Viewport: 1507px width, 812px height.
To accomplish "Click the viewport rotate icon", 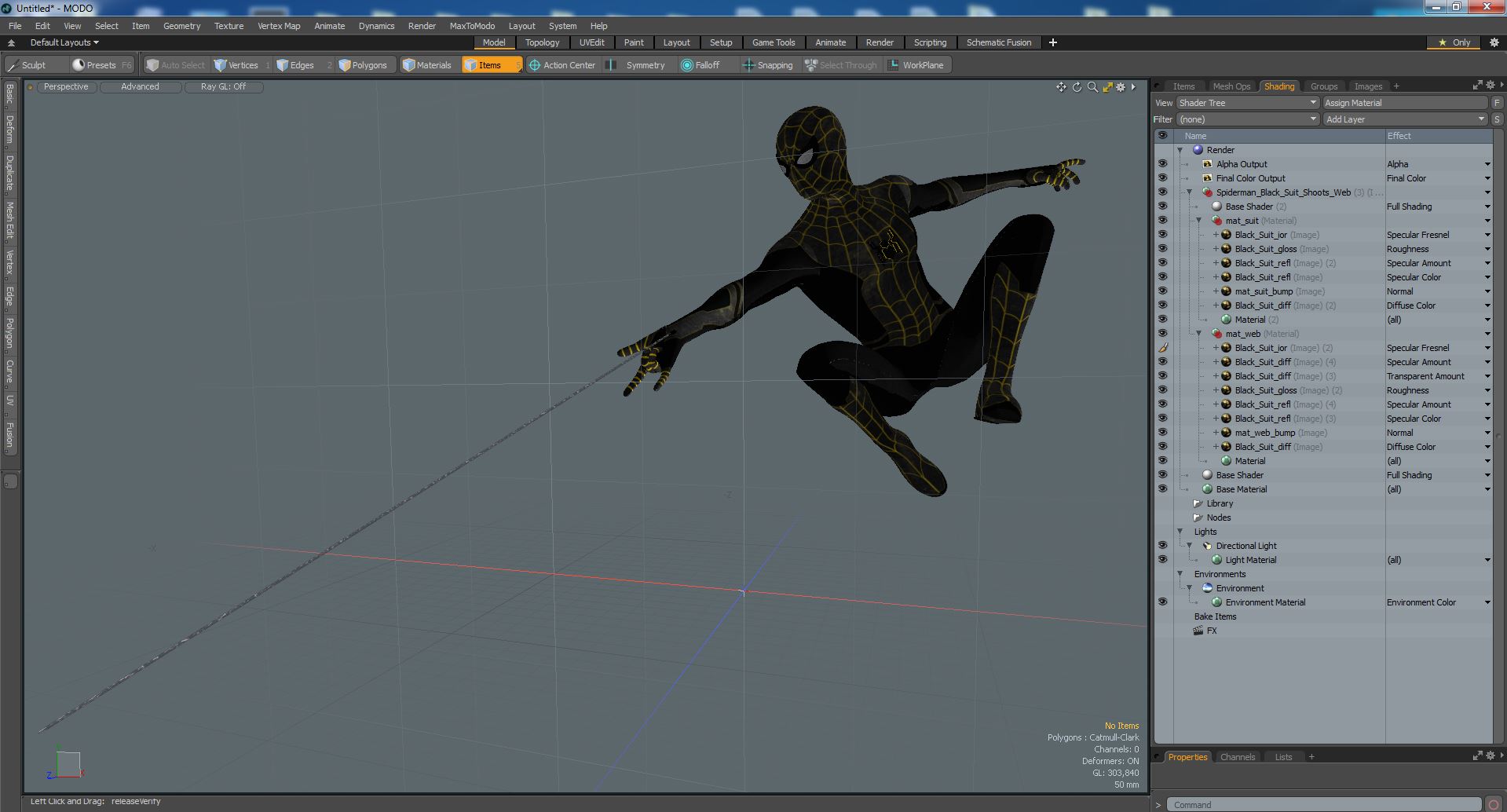I will click(x=1077, y=87).
